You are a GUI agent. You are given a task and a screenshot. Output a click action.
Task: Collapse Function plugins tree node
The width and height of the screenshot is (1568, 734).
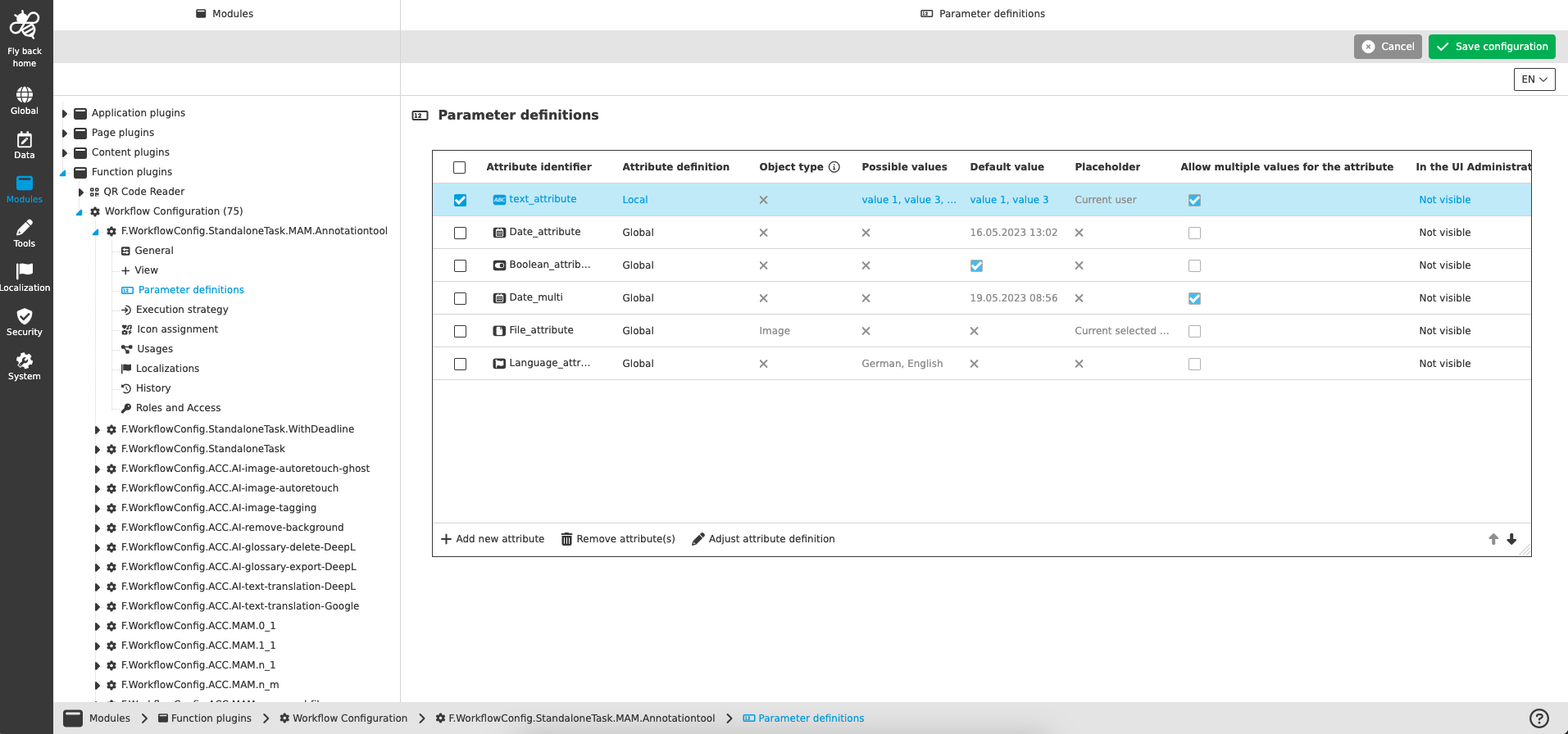63,173
